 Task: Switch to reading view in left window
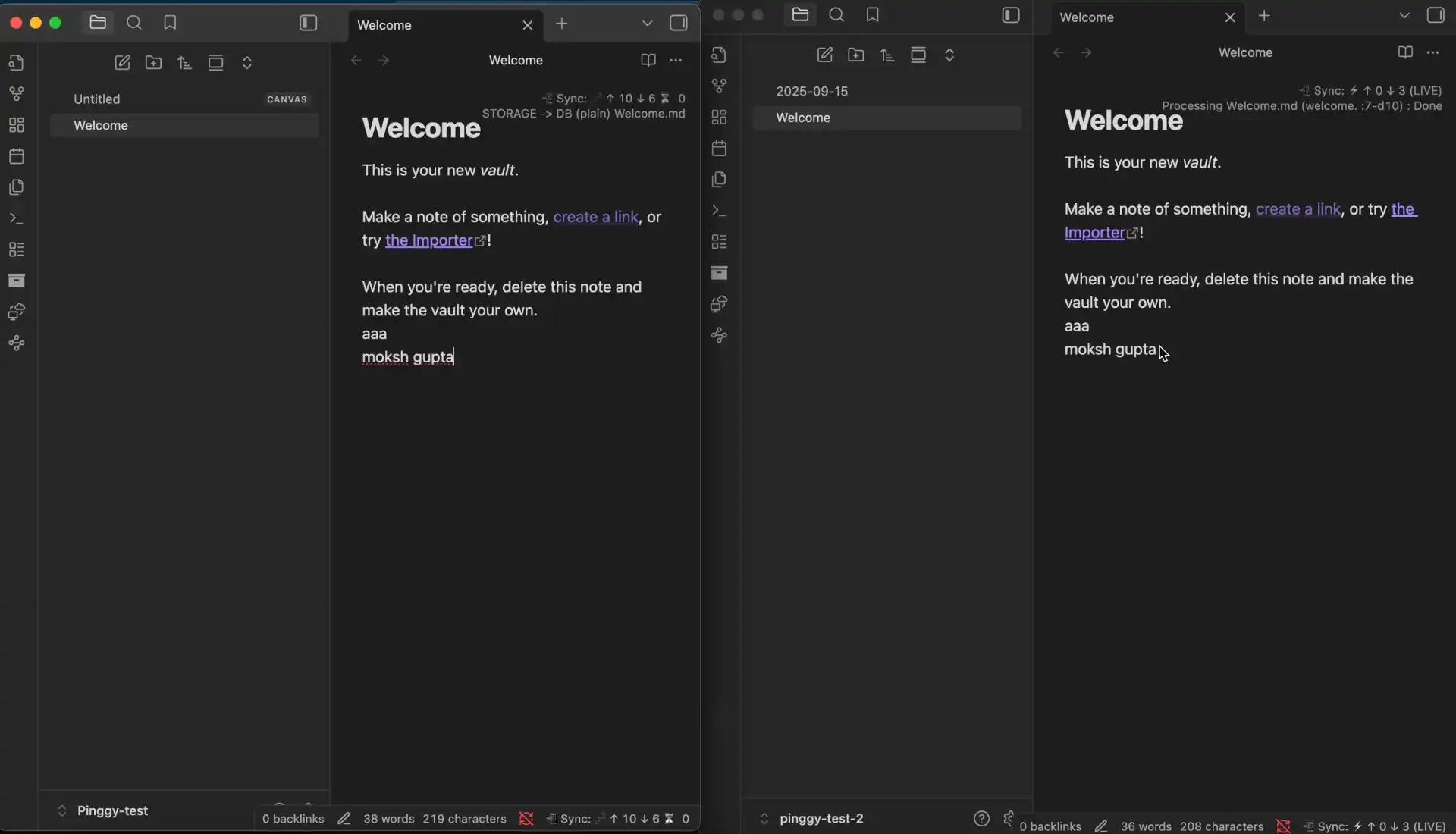pos(648,61)
